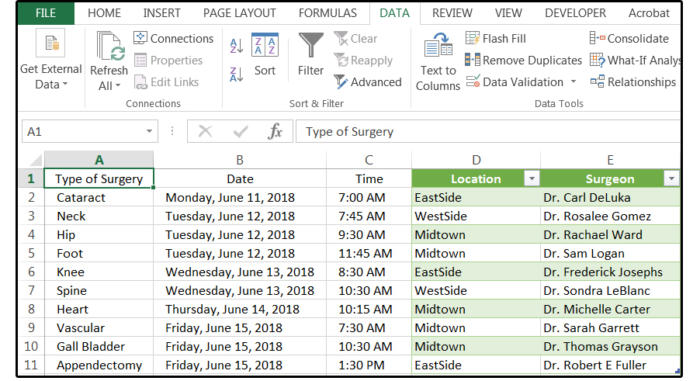700x381 pixels.
Task: Switch to the Acrobat tab
Action: point(649,13)
